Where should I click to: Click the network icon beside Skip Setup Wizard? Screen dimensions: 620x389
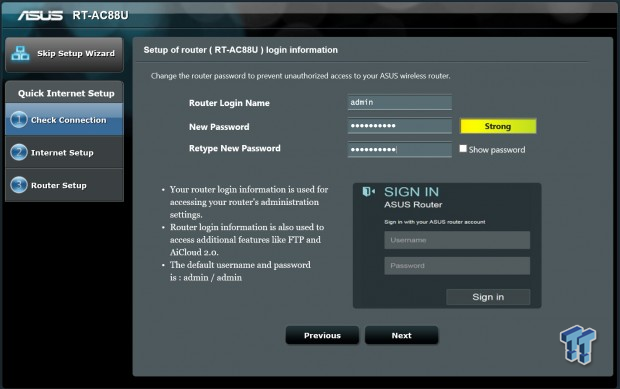click(20, 53)
